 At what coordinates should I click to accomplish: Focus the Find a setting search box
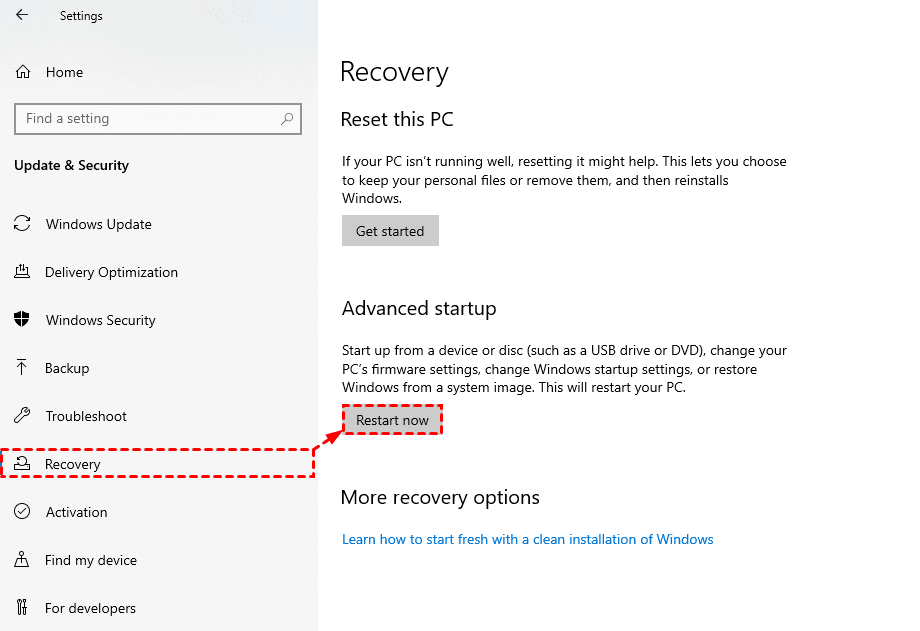pos(148,119)
